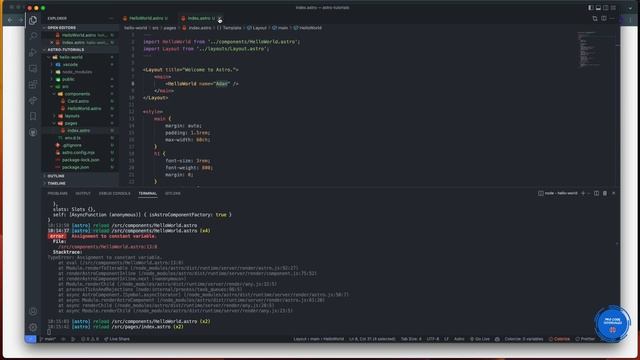640x360 pixels.
Task: Switch to GitLens panel tab
Action: click(x=173, y=193)
